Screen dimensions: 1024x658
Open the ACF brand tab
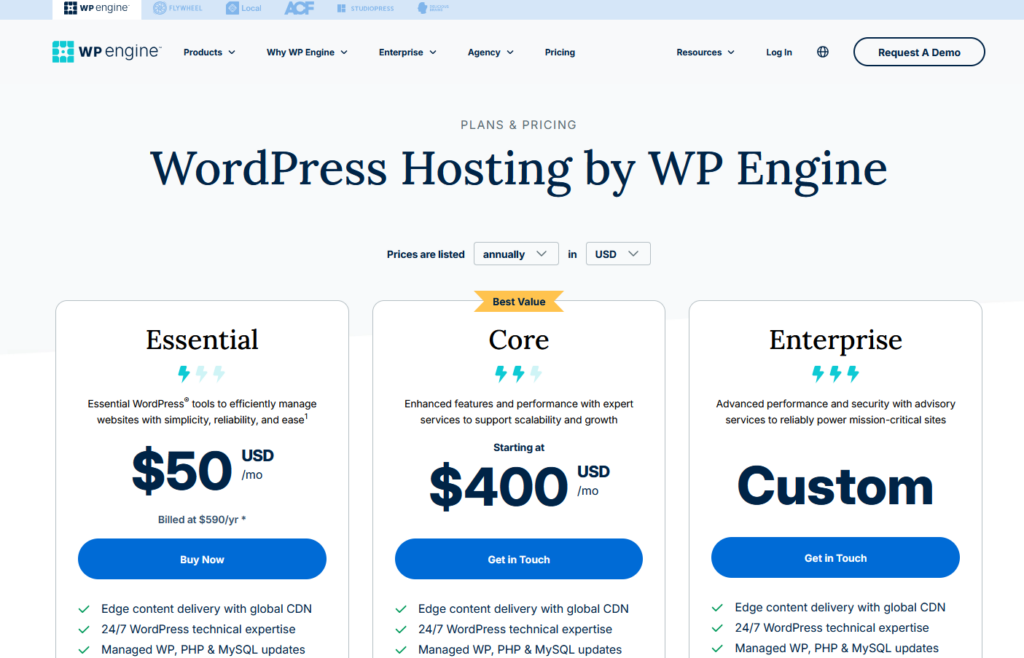click(x=299, y=9)
